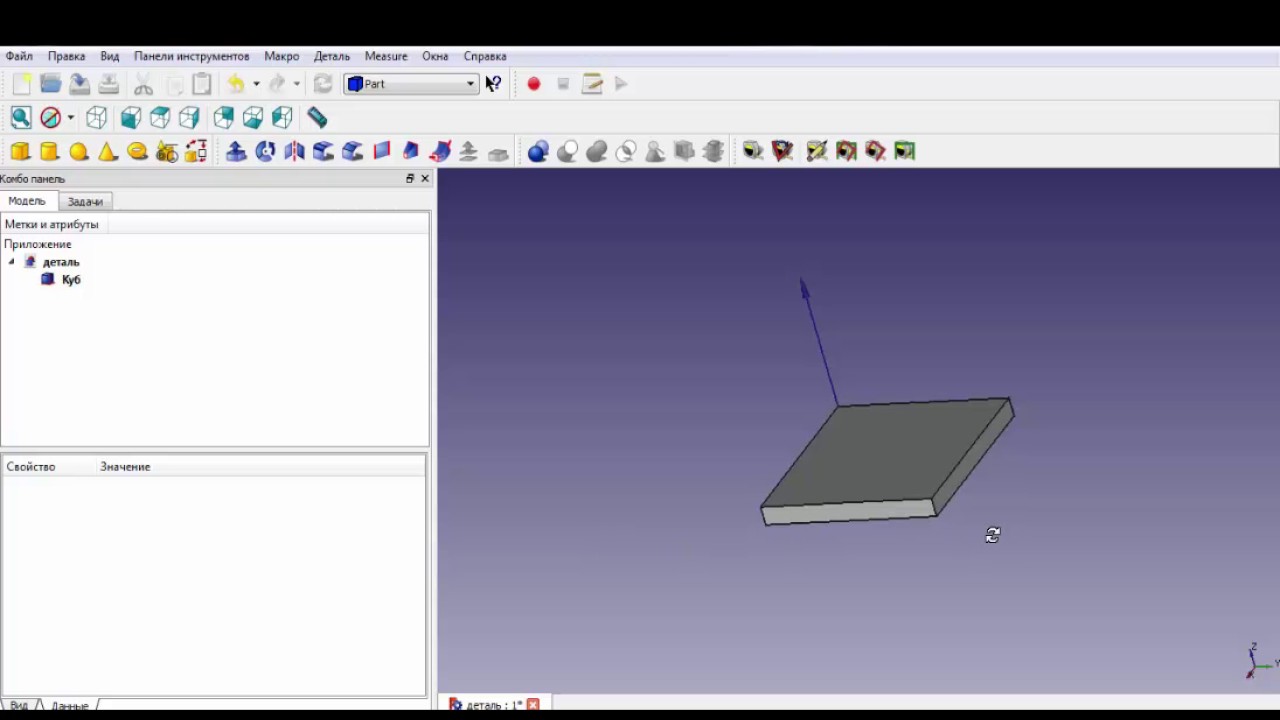This screenshot has width=1280, height=720.
Task: Click the scissors Cut icon
Action: [x=143, y=84]
